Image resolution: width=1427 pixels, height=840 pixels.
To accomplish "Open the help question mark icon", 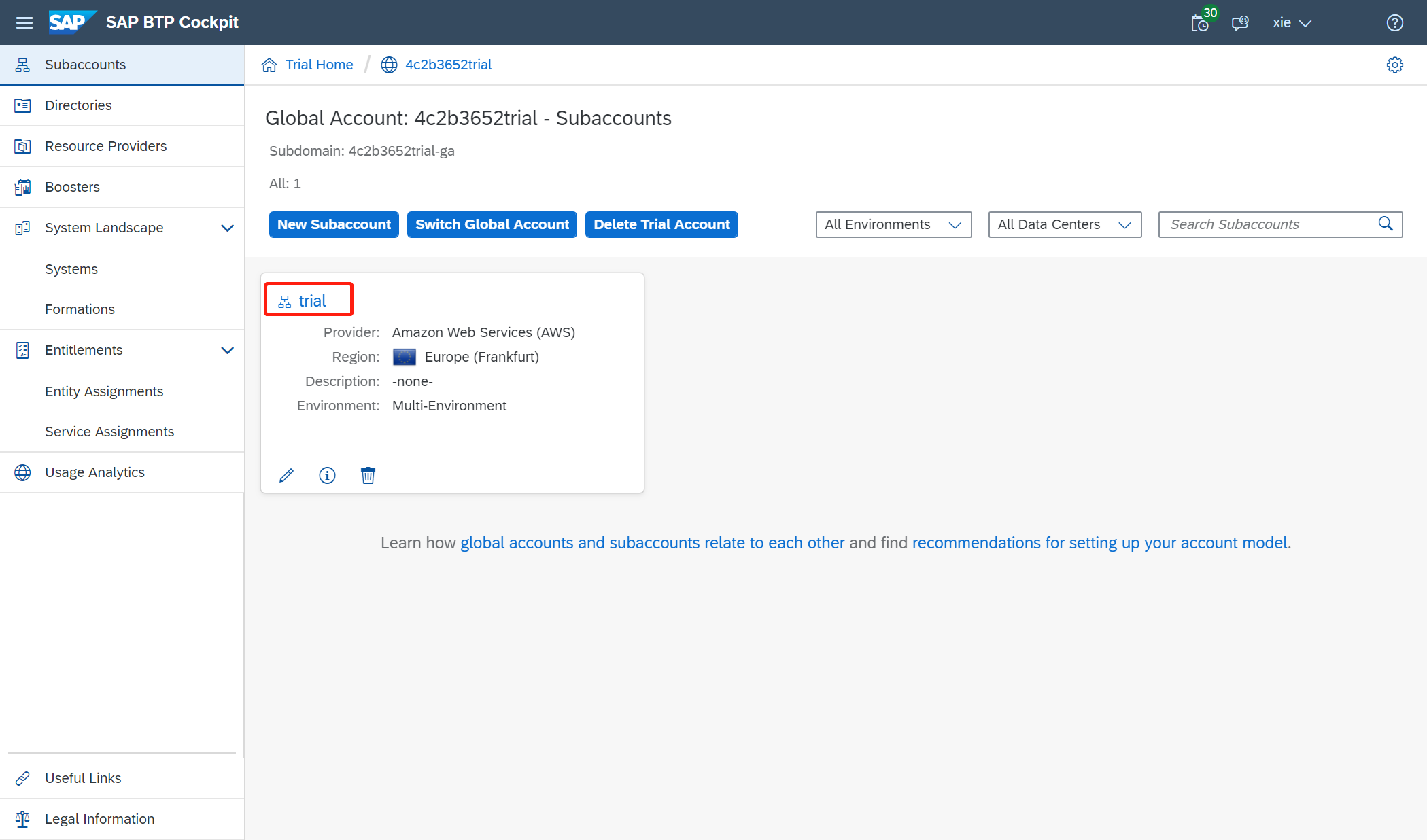I will pyautogui.click(x=1394, y=23).
